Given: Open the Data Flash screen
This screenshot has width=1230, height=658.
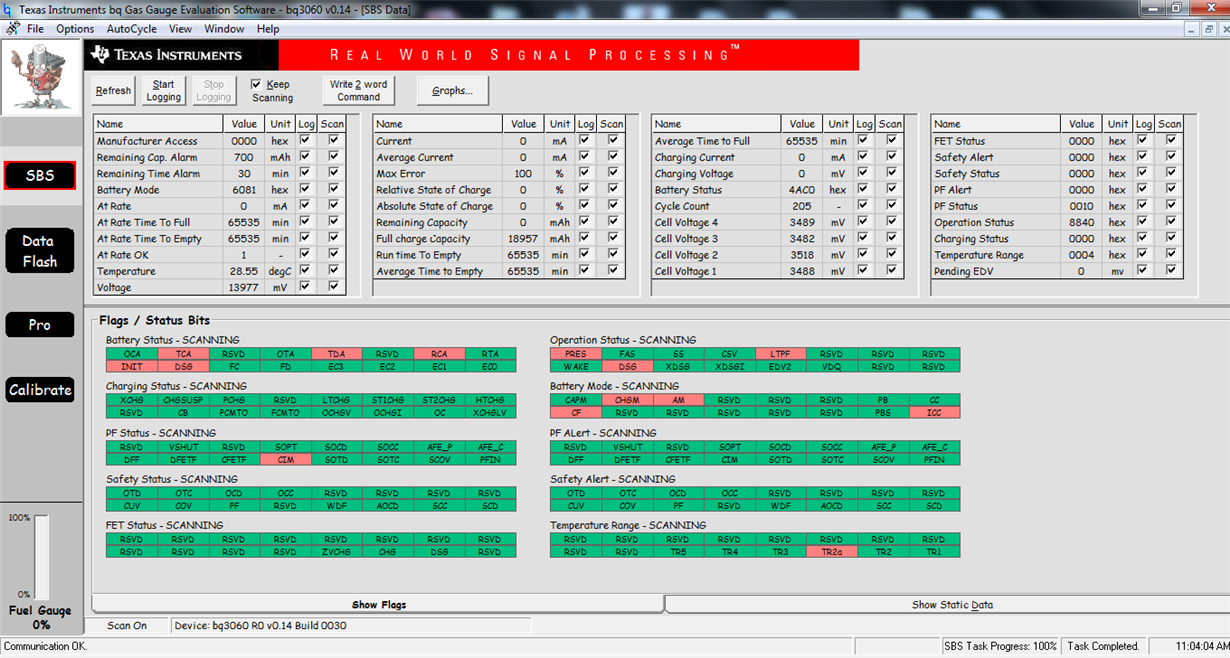Looking at the screenshot, I should tap(39, 251).
